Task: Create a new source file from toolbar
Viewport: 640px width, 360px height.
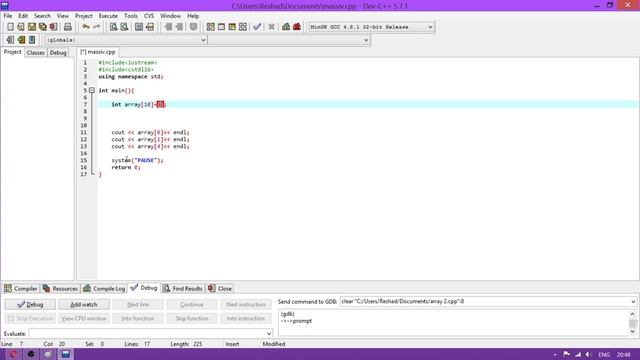Action: click(10, 27)
